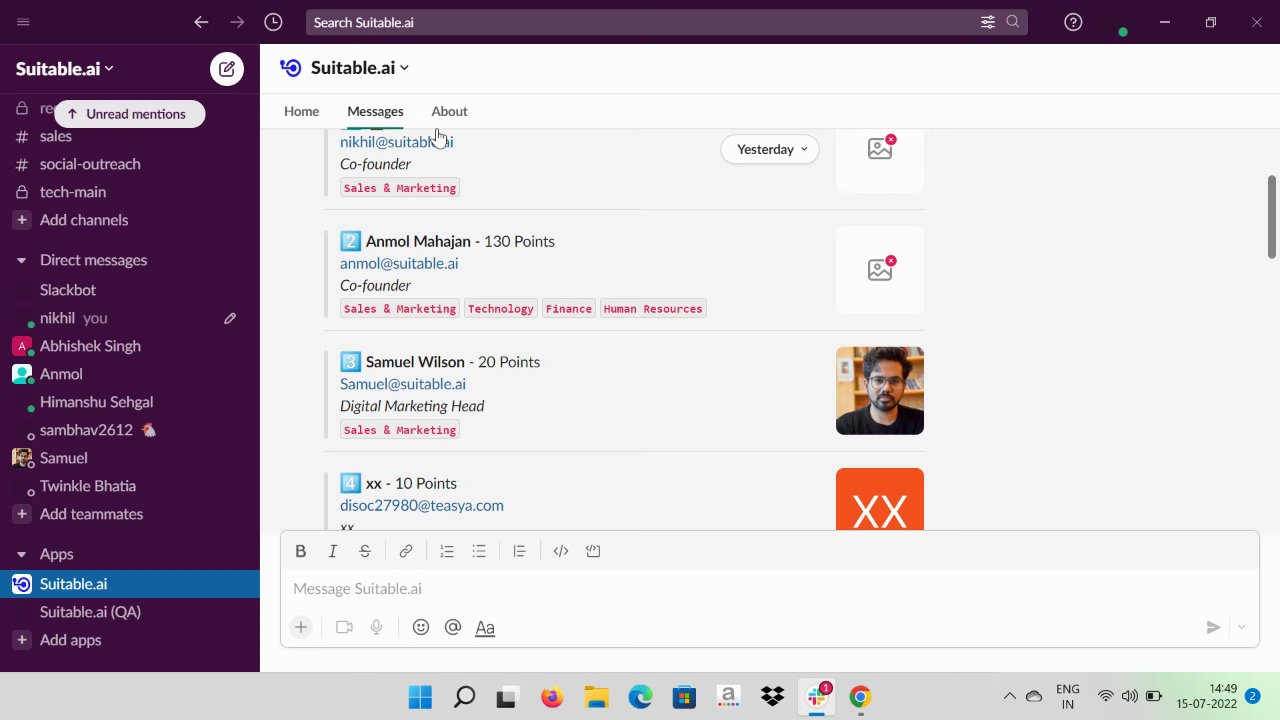The width and height of the screenshot is (1280, 720).
Task: Open Samuel@suitable.ai email link
Action: click(403, 384)
